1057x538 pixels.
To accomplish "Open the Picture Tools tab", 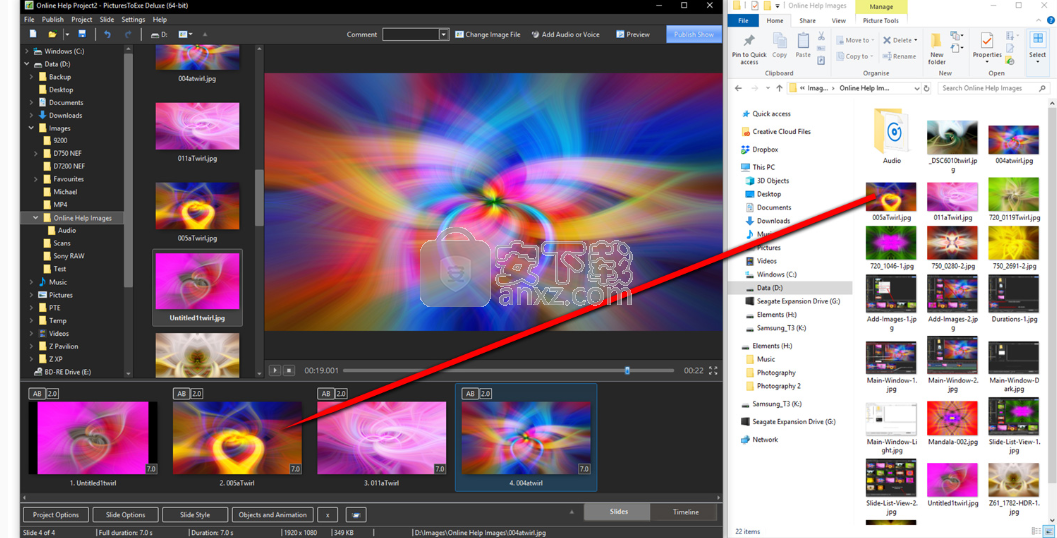I will [880, 21].
